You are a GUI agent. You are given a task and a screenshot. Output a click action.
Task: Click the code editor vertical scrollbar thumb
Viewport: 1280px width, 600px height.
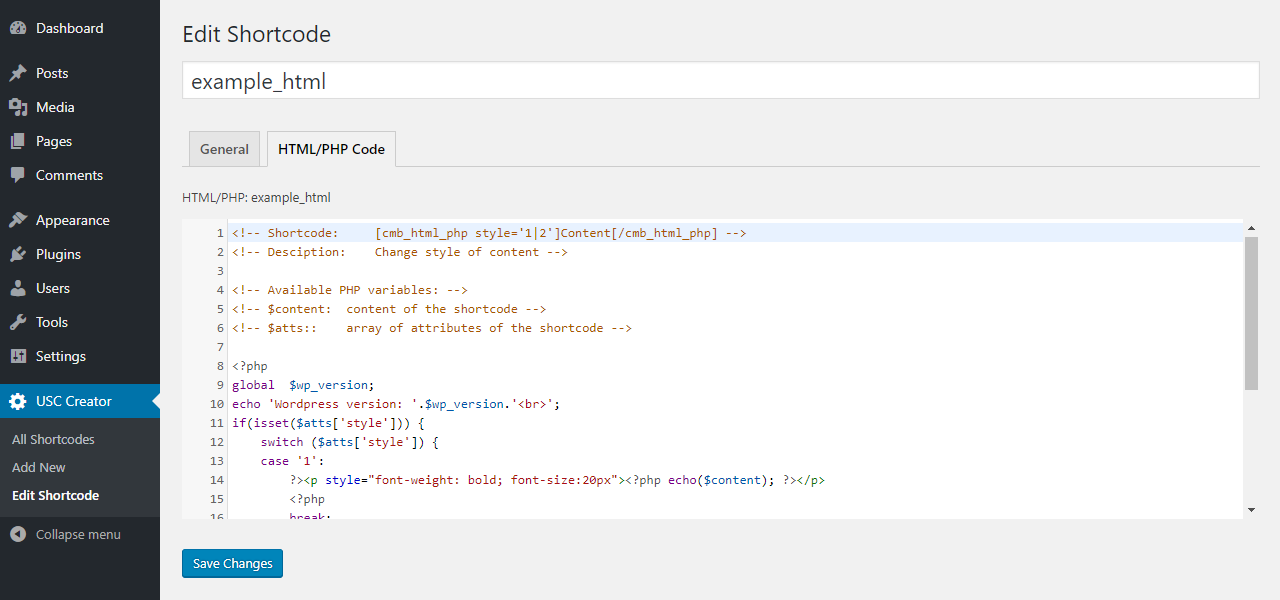click(1251, 313)
